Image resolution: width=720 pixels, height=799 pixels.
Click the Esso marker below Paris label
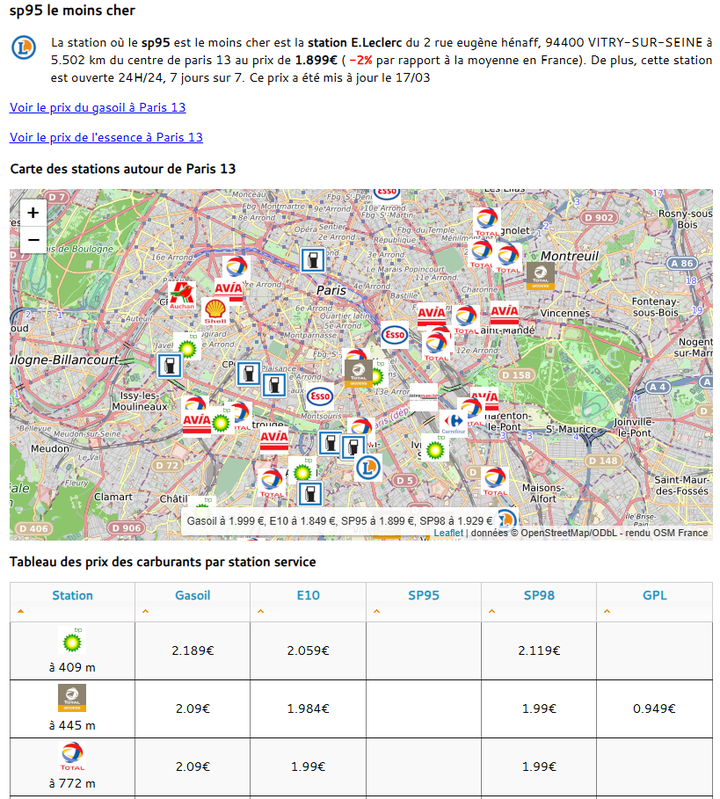[395, 334]
